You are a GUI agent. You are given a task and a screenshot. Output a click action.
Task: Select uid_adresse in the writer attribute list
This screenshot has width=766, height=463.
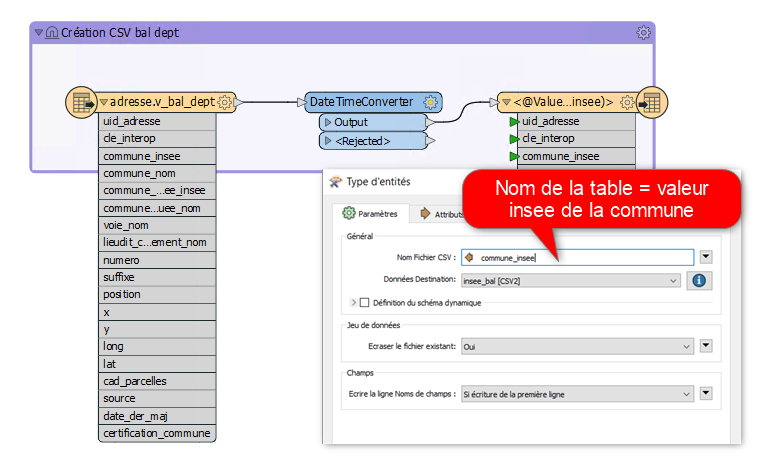pos(576,122)
